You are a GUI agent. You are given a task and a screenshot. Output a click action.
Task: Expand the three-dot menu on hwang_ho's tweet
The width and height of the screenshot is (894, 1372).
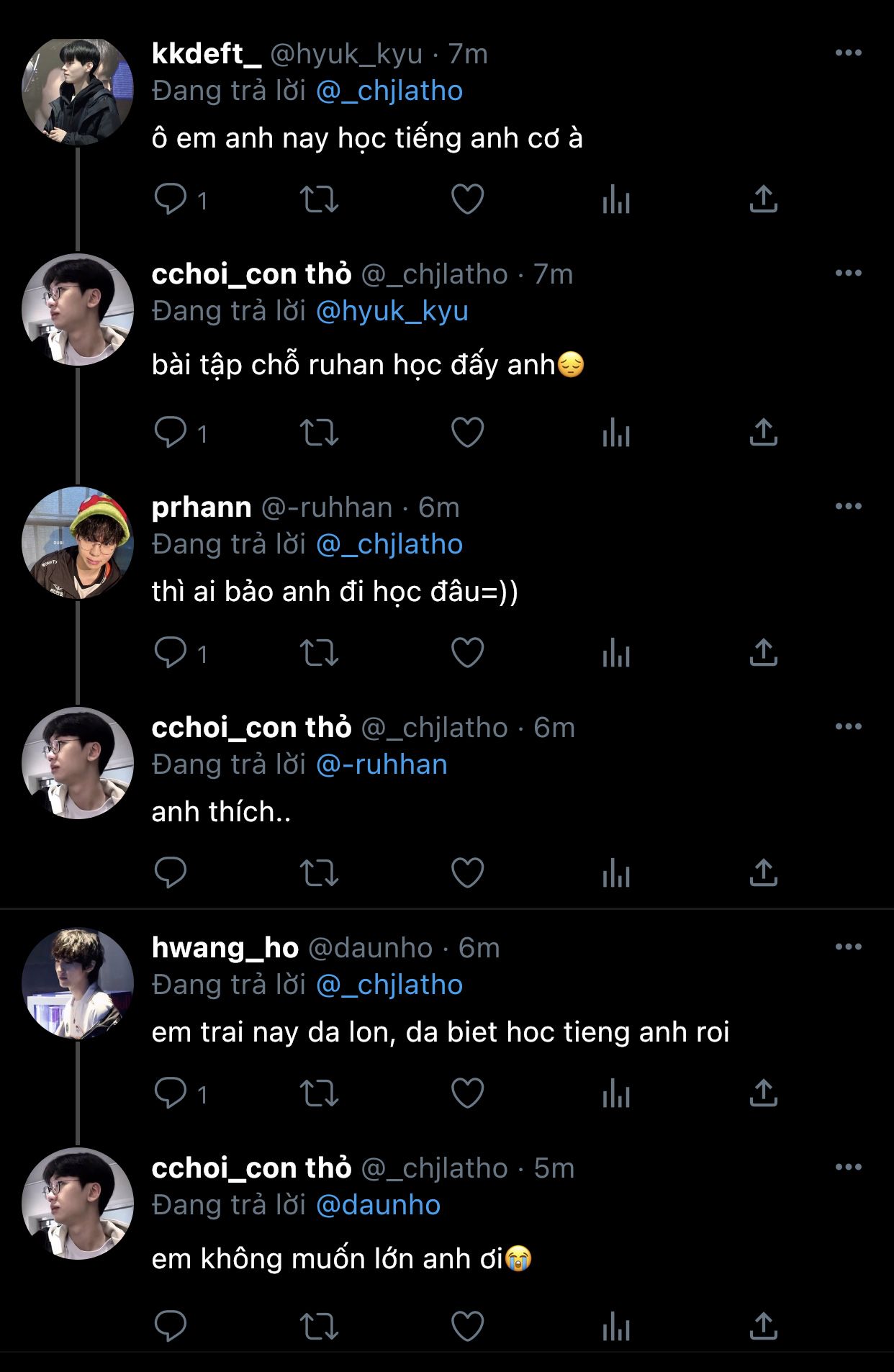[x=848, y=947]
